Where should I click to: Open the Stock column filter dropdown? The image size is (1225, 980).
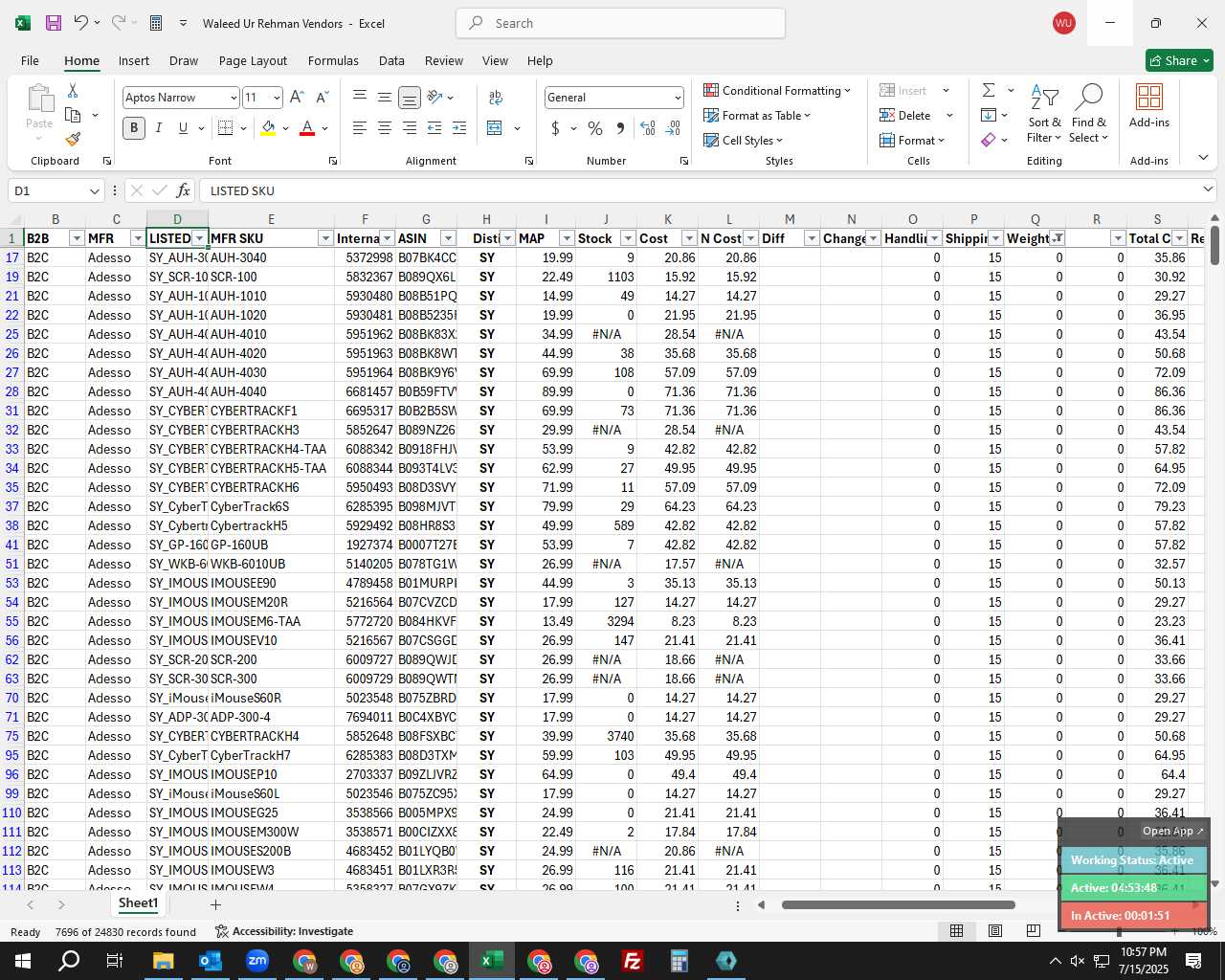click(628, 238)
